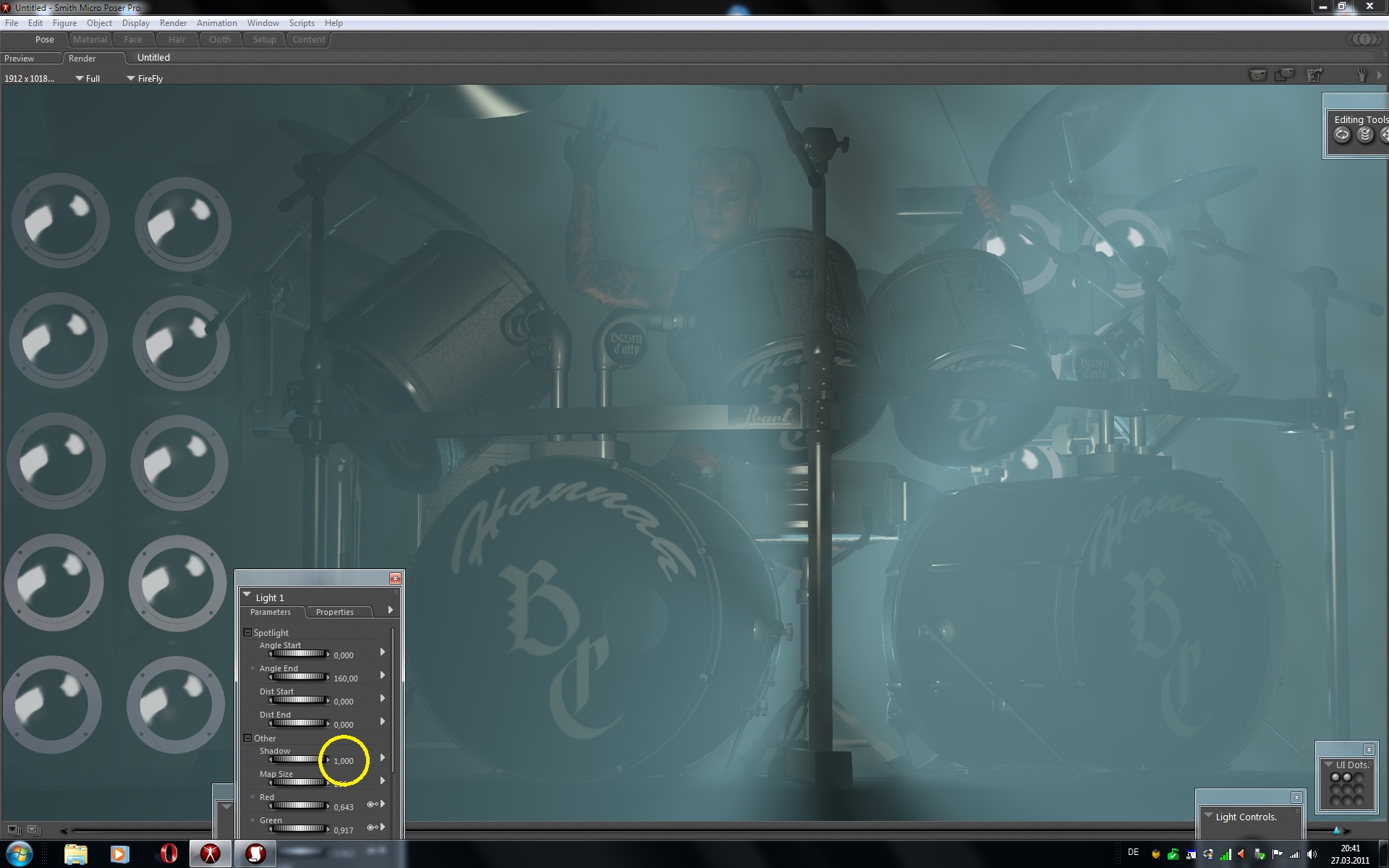Select the Twist tool in Editing Tools
This screenshot has width=1389, height=868.
pos(1365,135)
